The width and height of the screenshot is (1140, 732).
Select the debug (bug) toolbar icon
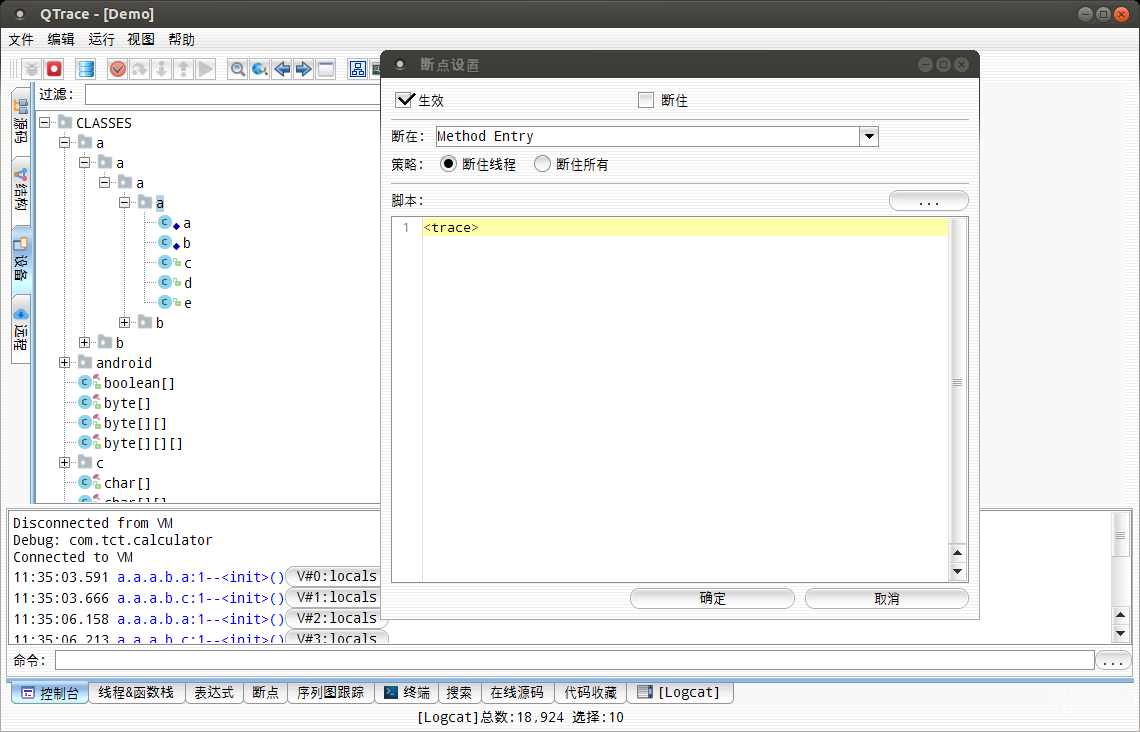click(x=30, y=68)
